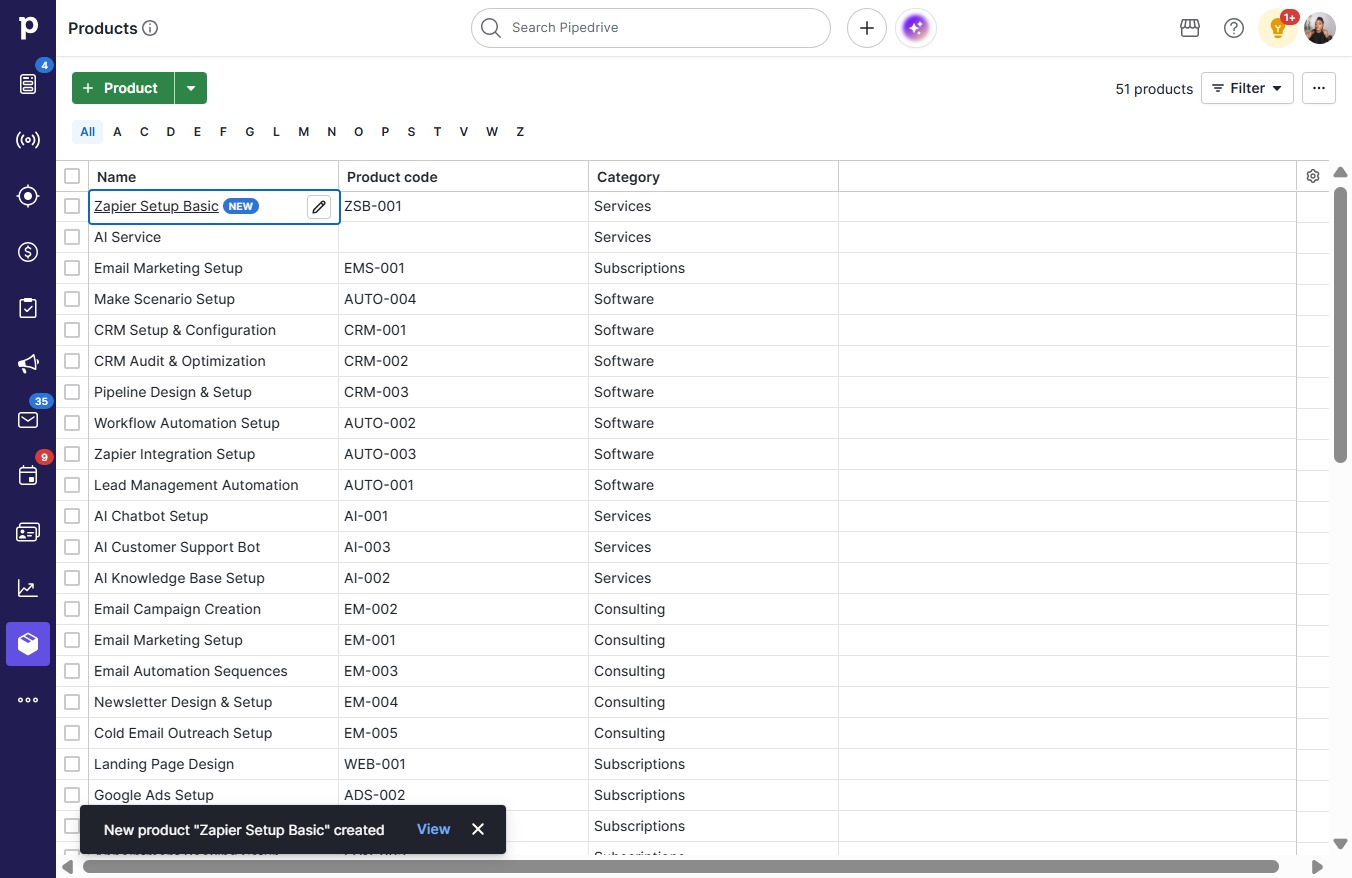Check the Zapier Setup Basic row checkbox

[x=72, y=206]
